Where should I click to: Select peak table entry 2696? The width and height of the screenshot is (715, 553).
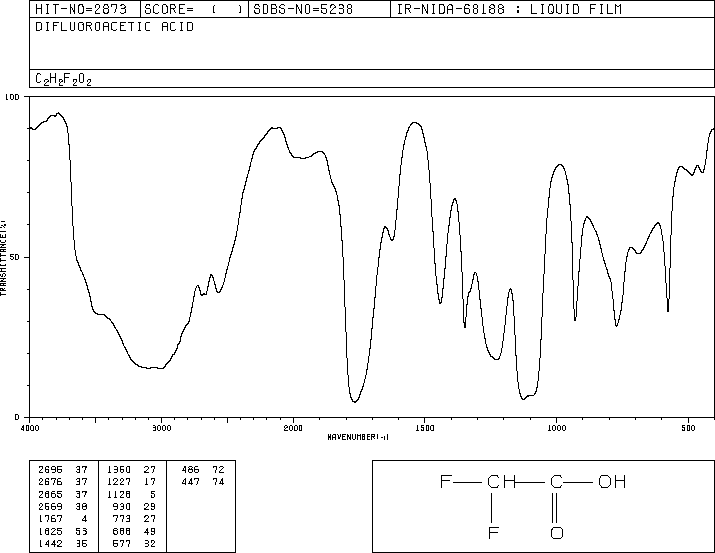[x=50, y=469]
